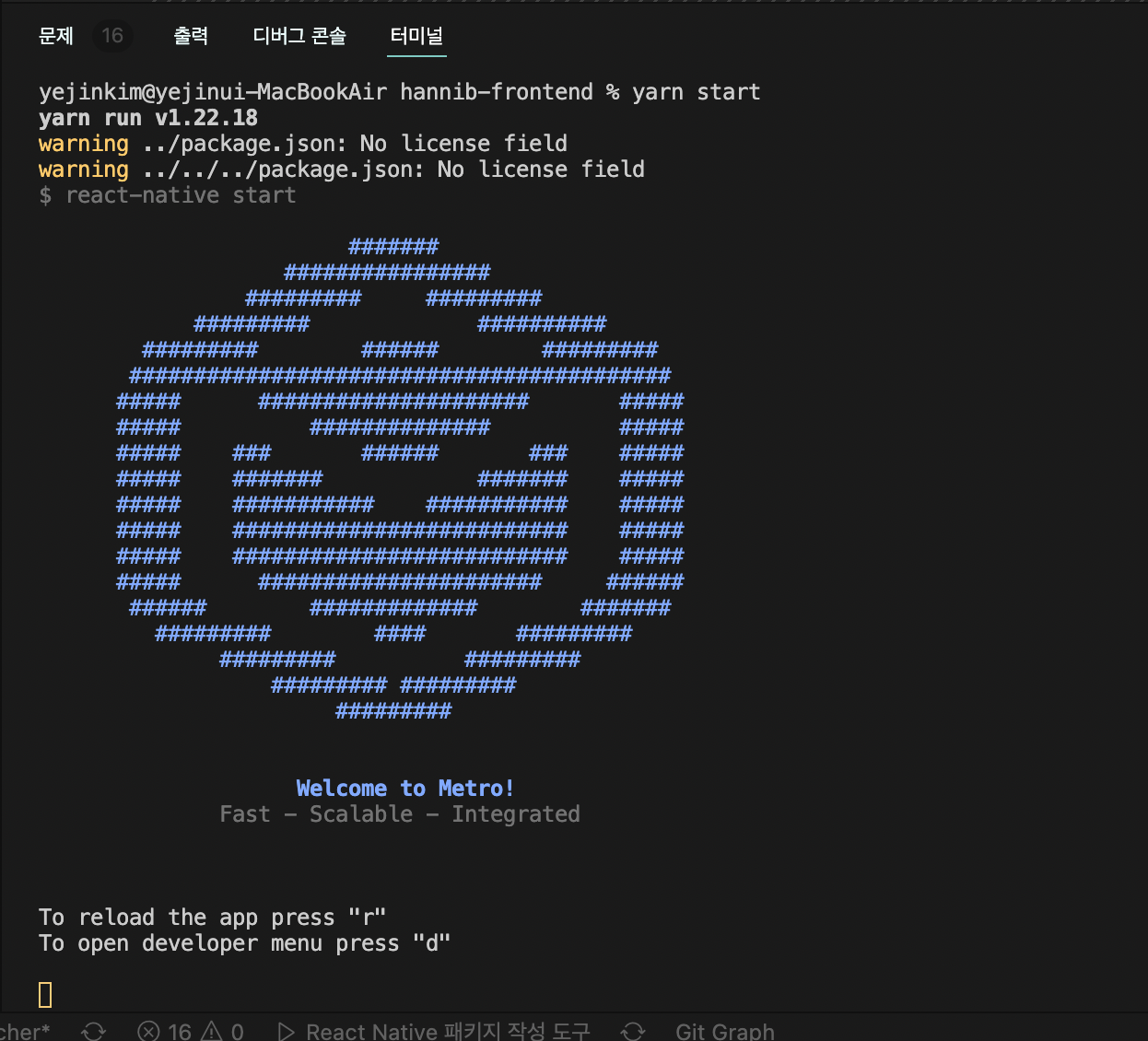Click the refresh icon left of Git Graph
This screenshot has height=1041, width=1148.
tap(633, 1031)
